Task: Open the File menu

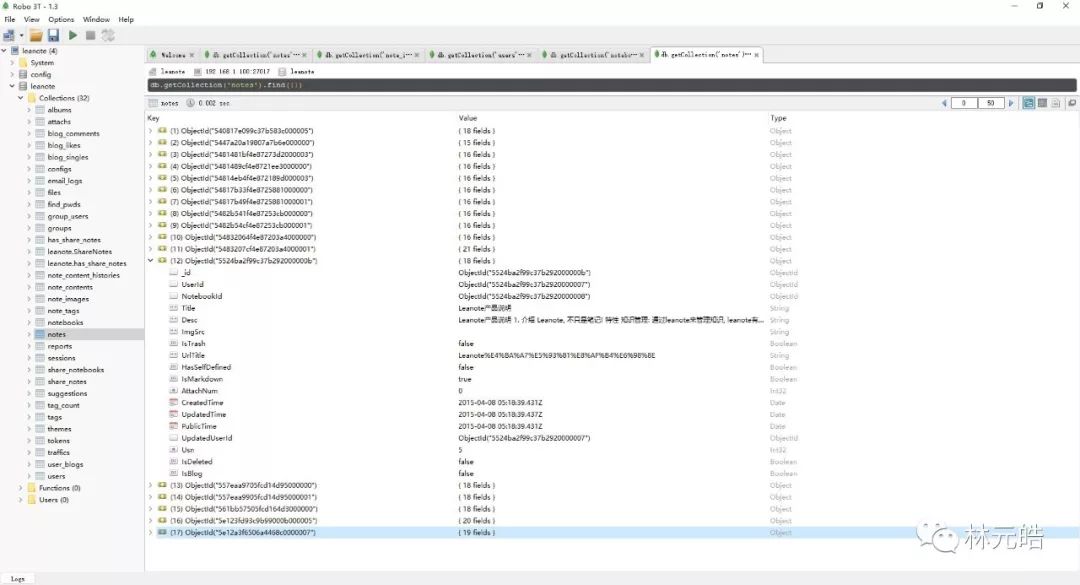Action: pyautogui.click(x=10, y=19)
